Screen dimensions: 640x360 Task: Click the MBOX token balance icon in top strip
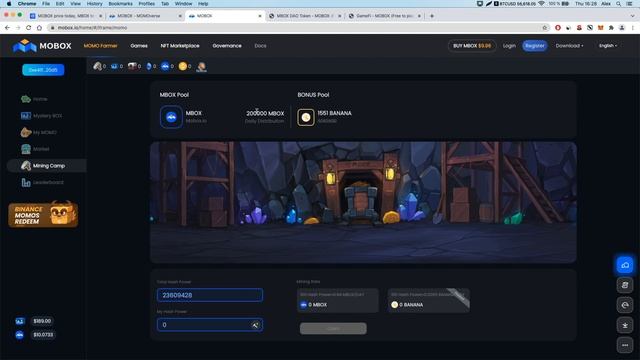click(x=165, y=66)
